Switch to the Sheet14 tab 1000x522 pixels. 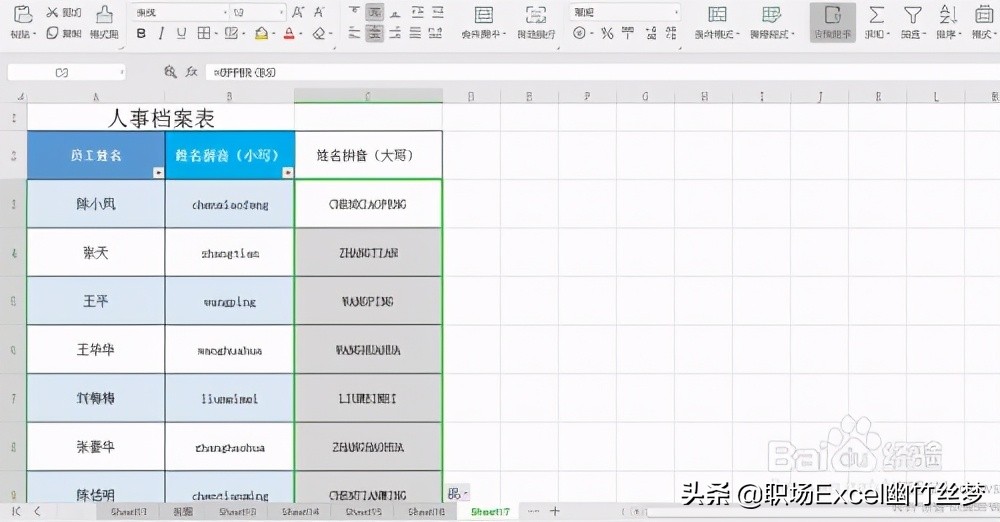tap(300, 512)
